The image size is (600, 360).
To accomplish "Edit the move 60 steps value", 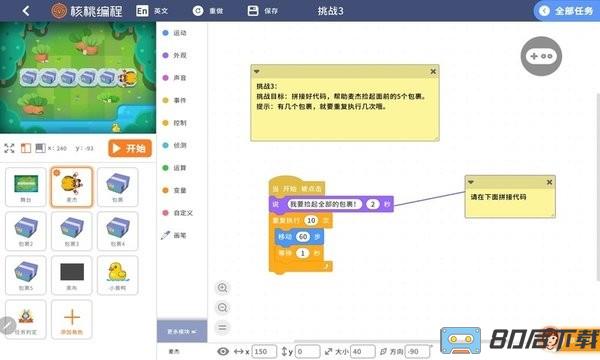I will point(303,237).
